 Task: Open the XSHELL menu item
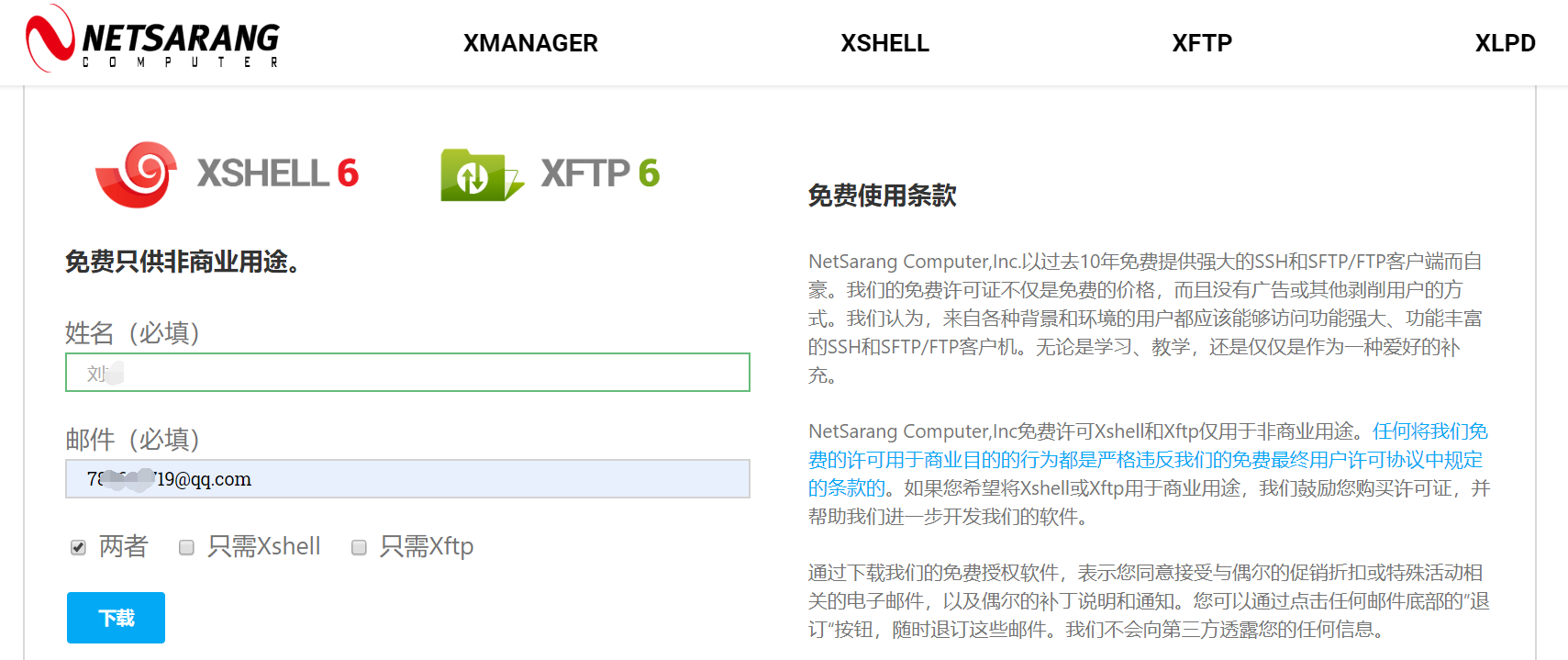pyautogui.click(x=884, y=43)
